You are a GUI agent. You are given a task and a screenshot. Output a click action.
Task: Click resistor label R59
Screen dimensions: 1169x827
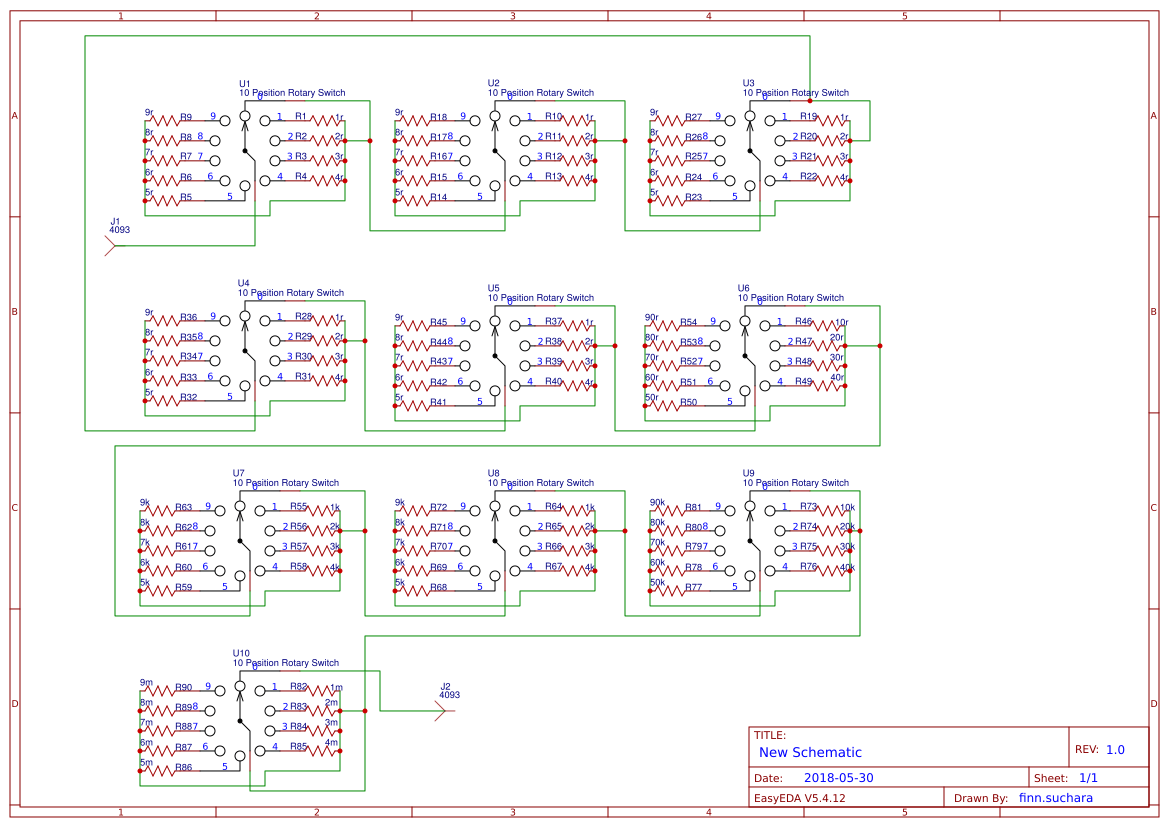tap(183, 588)
